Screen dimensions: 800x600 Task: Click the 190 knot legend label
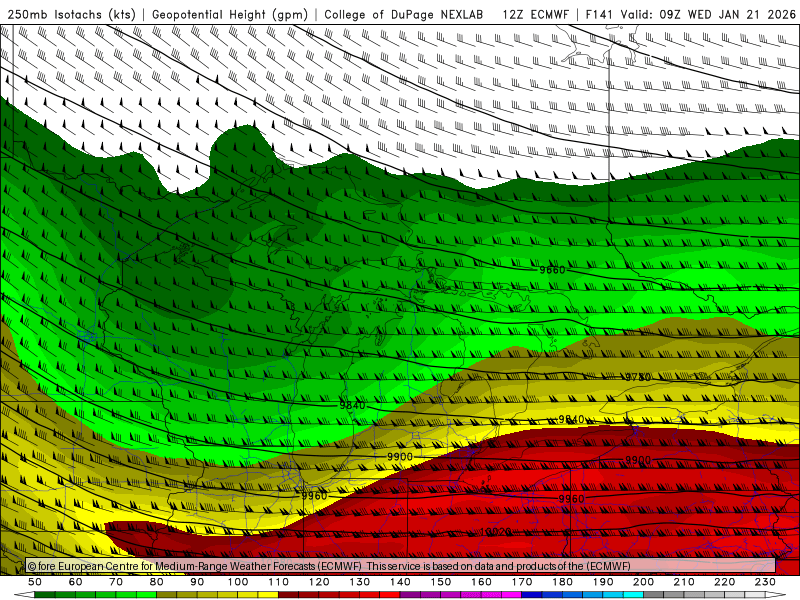coord(603,582)
